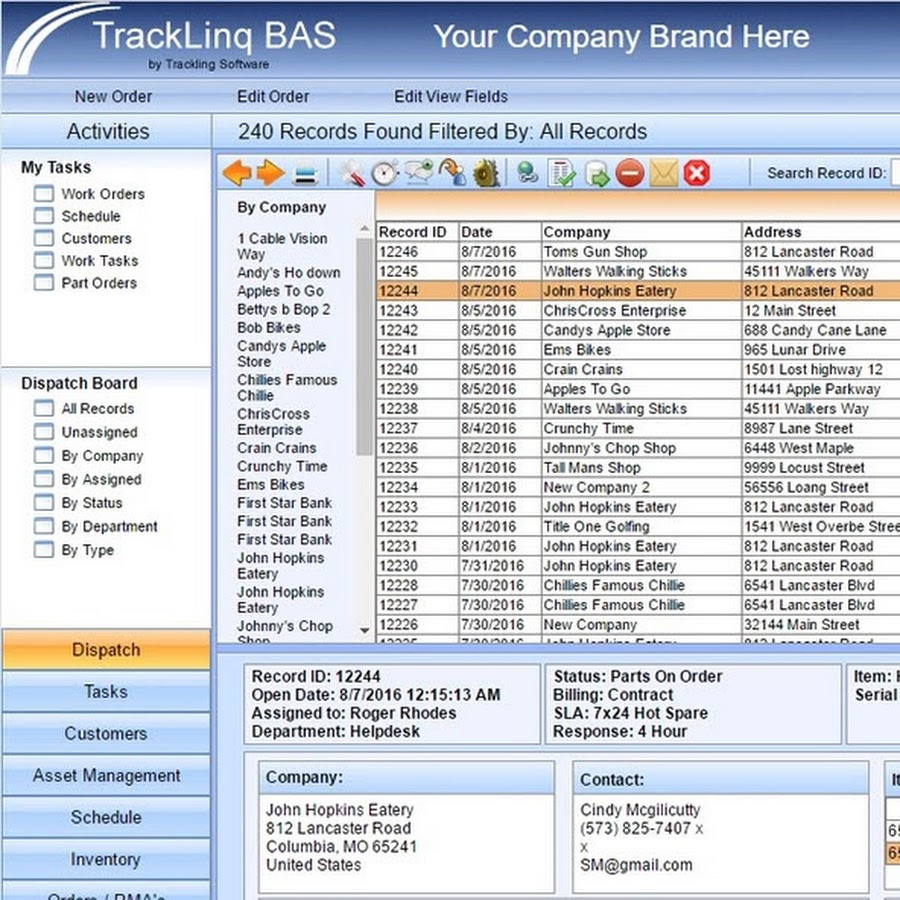Select the highlighted record 12244 row
900x900 pixels.
pyautogui.click(x=638, y=290)
